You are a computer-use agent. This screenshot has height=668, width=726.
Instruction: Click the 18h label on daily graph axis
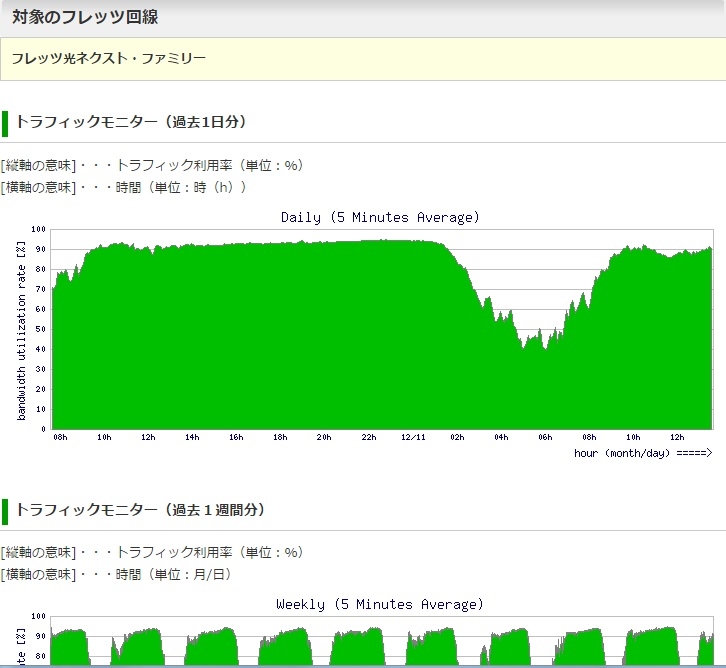pos(280,437)
